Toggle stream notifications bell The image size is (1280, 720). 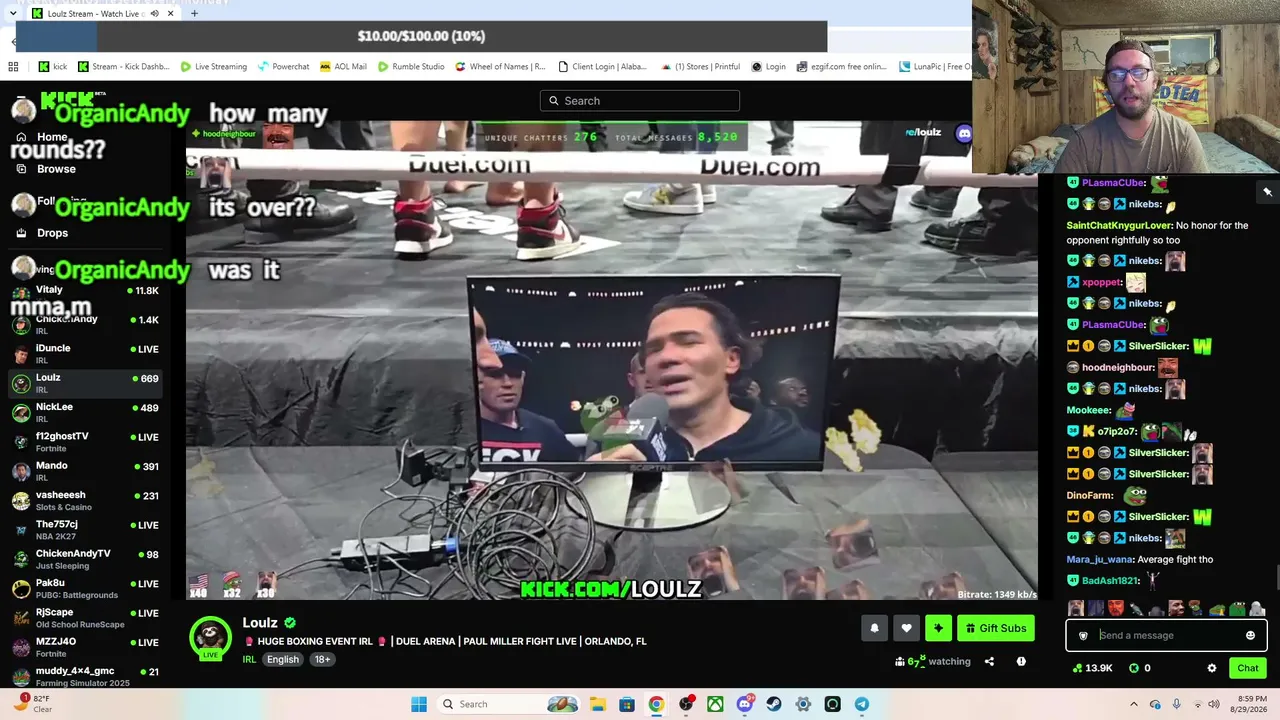[x=874, y=628]
